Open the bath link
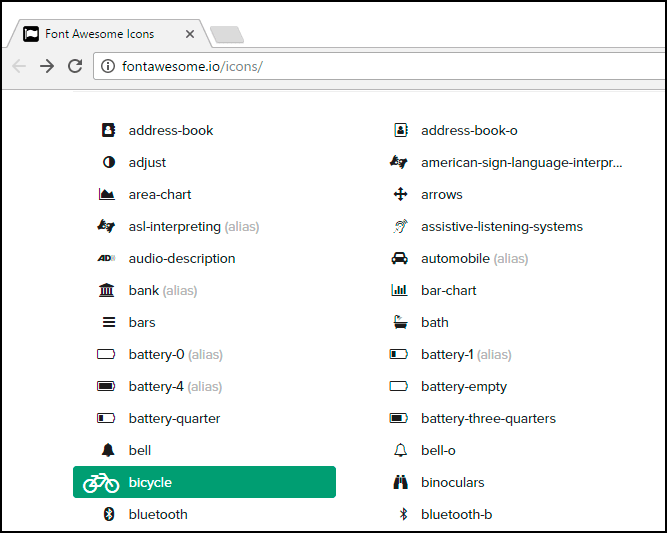 (435, 322)
